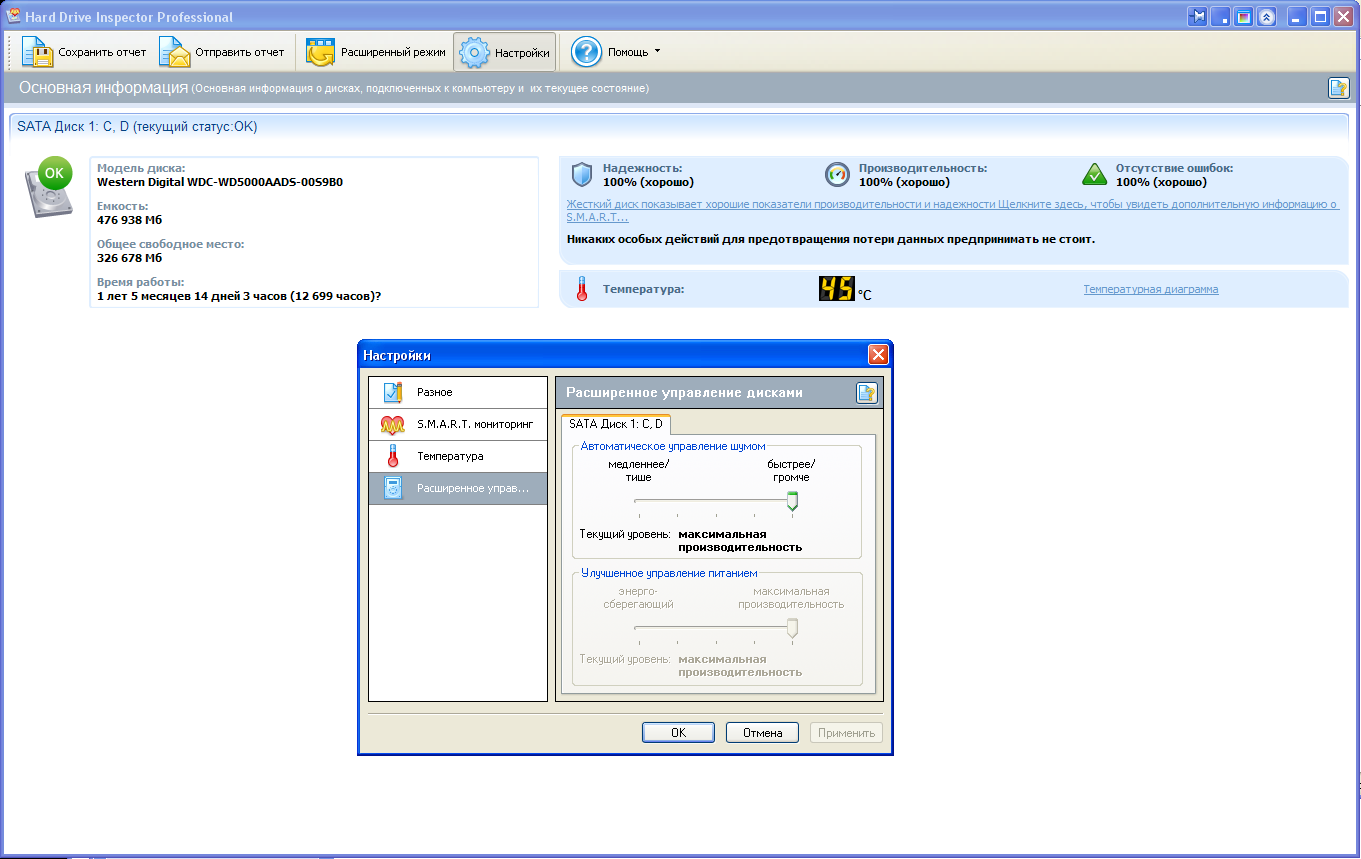
Task: Click the help icon on Основная информация bar
Action: pos(1338,88)
